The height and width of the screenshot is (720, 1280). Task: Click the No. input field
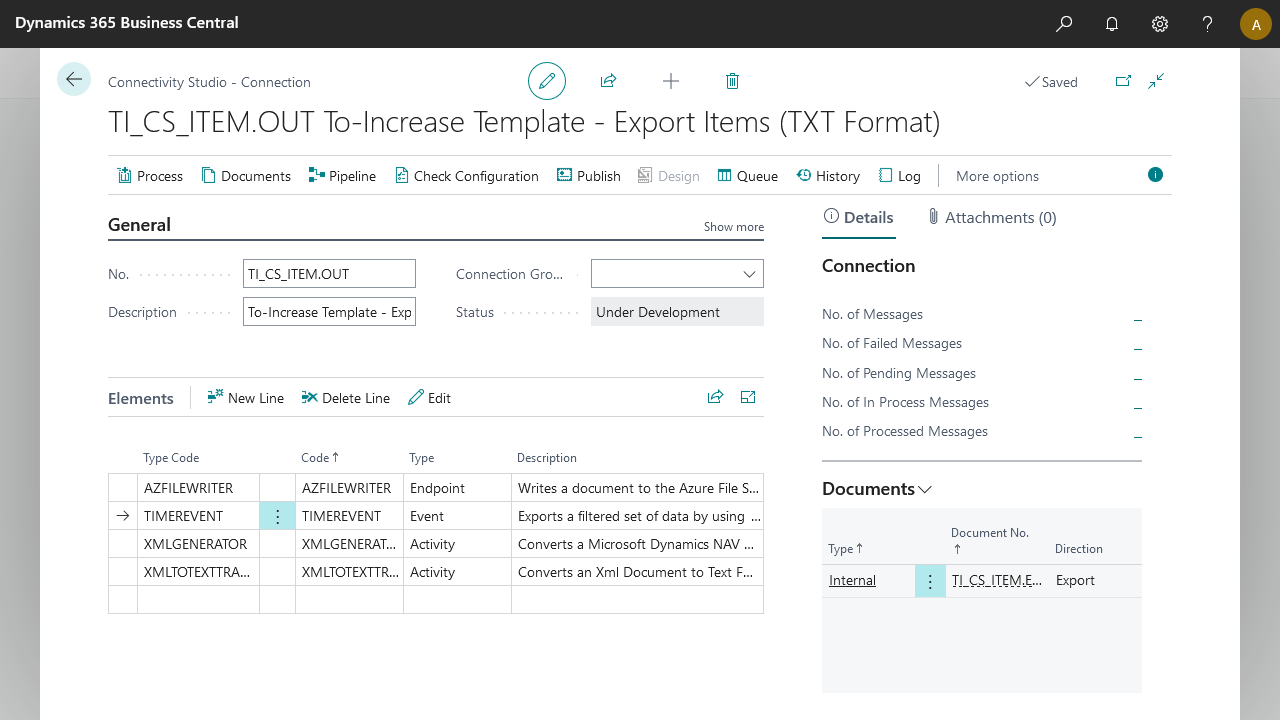pyautogui.click(x=329, y=274)
